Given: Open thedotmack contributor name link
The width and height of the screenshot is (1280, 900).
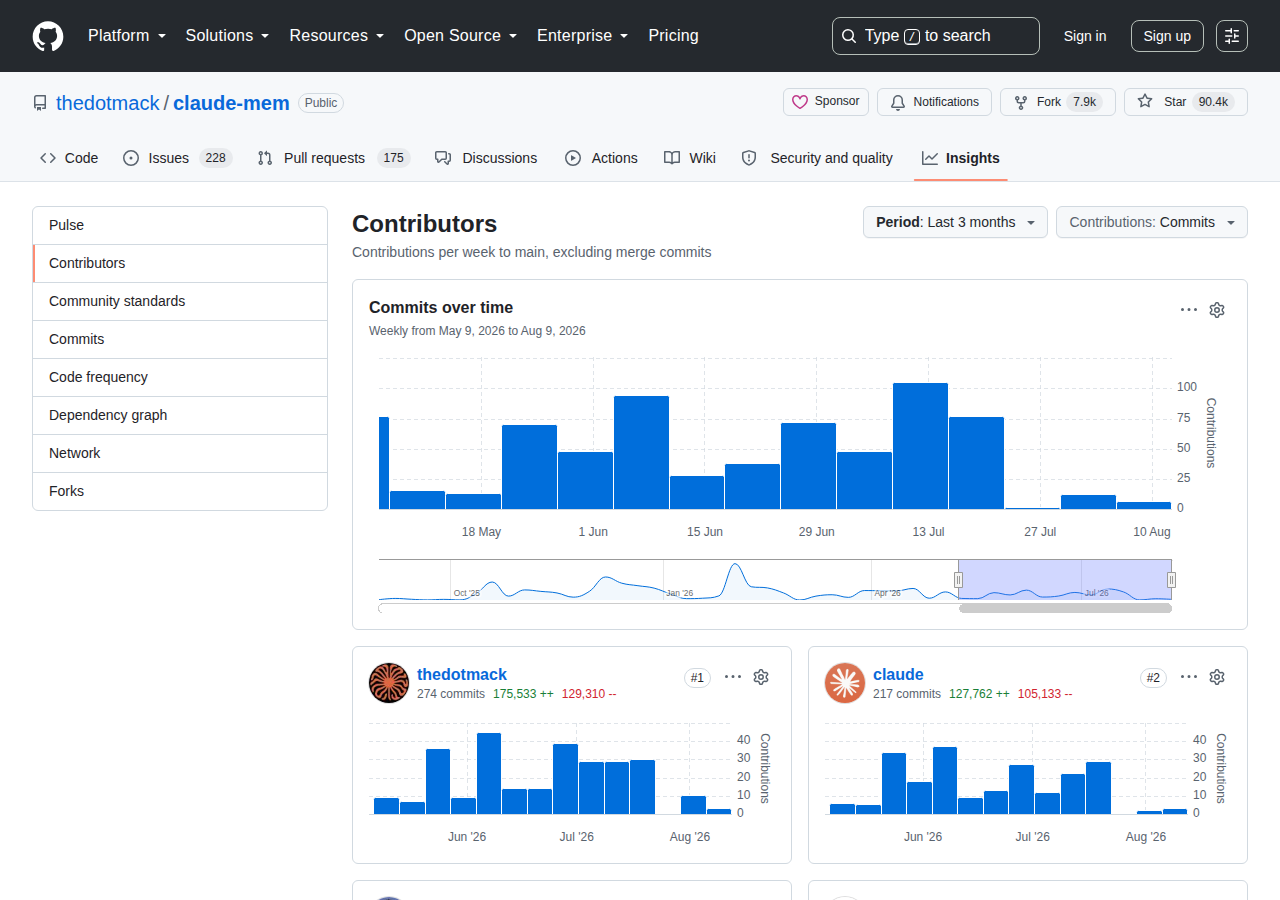Looking at the screenshot, I should pos(462,674).
